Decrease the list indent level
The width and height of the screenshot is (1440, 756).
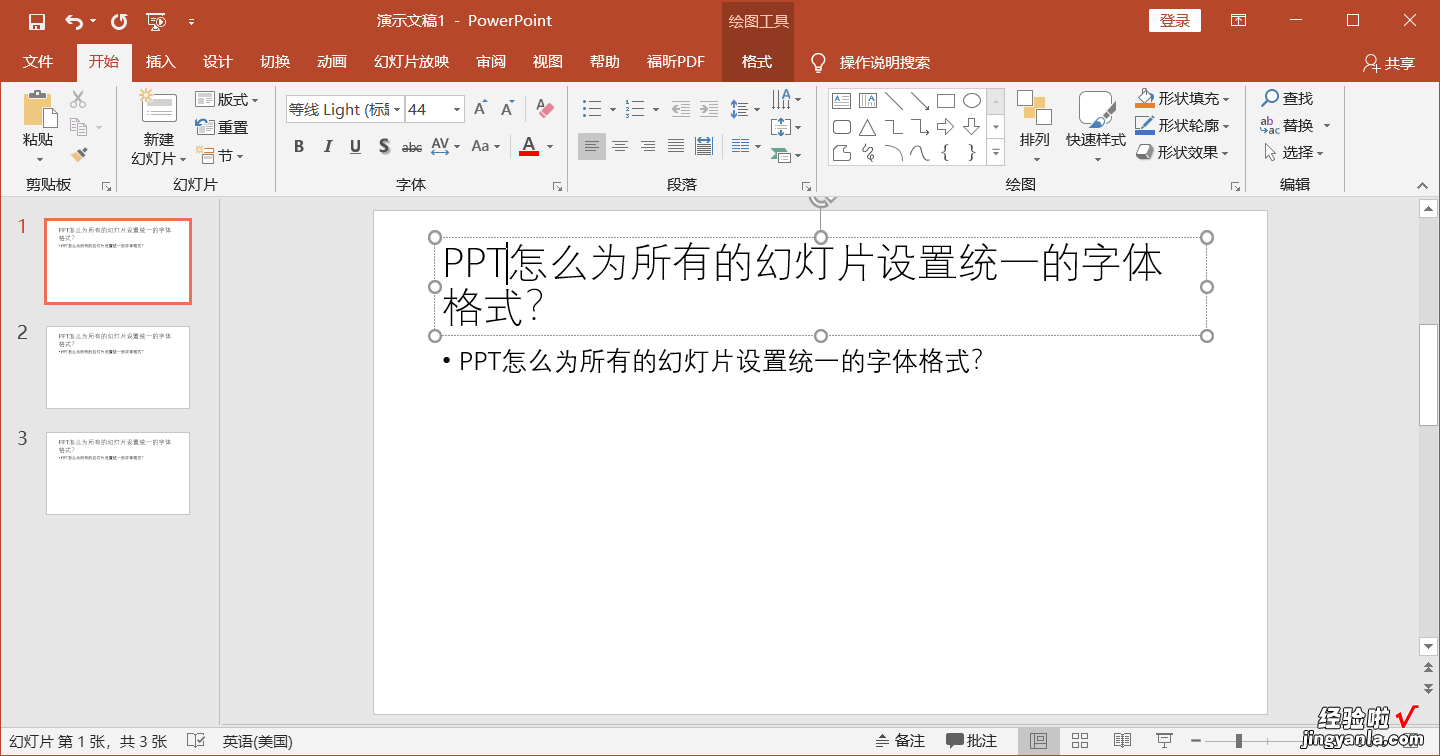pyautogui.click(x=681, y=109)
